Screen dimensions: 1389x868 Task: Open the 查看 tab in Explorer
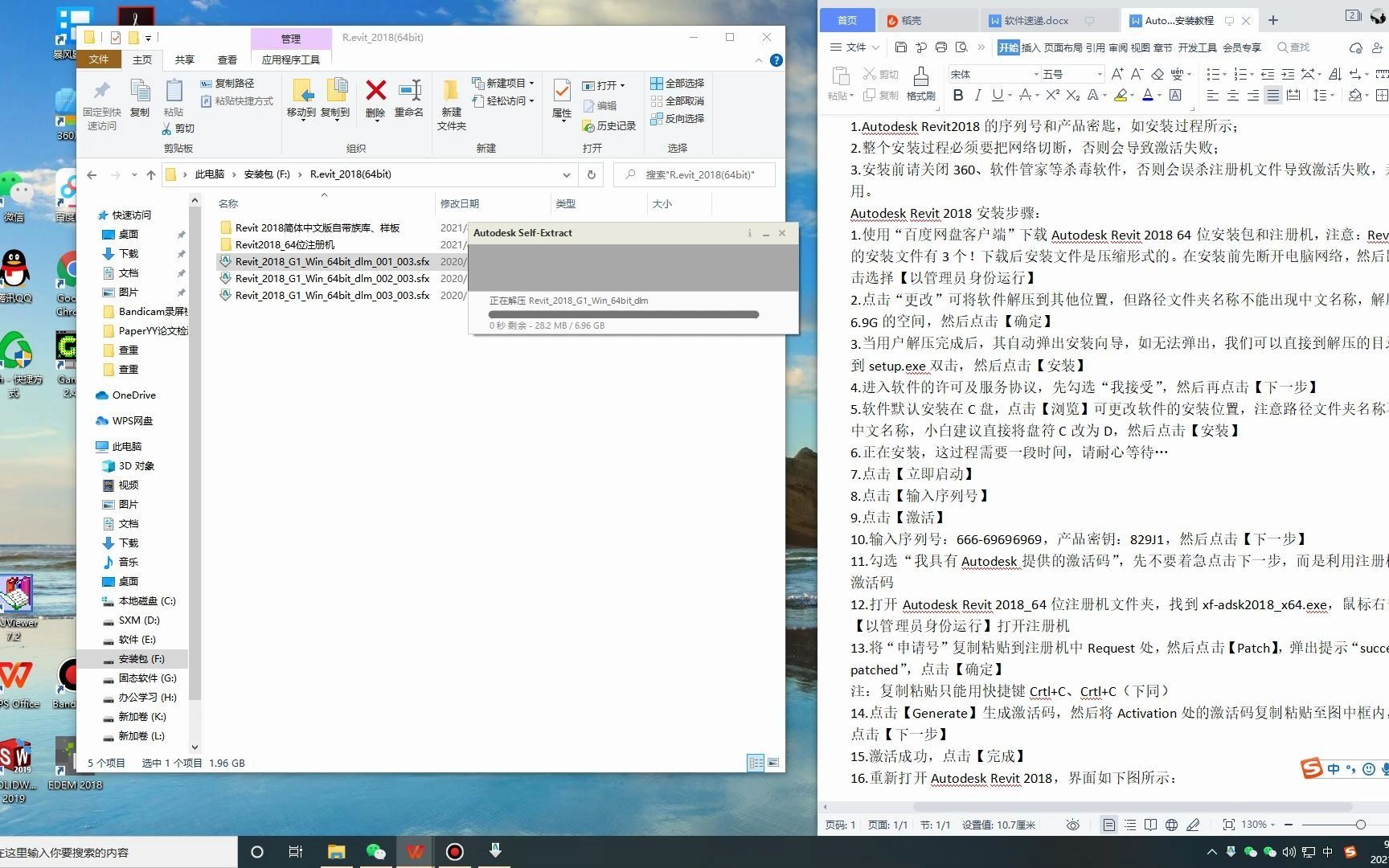[x=227, y=59]
